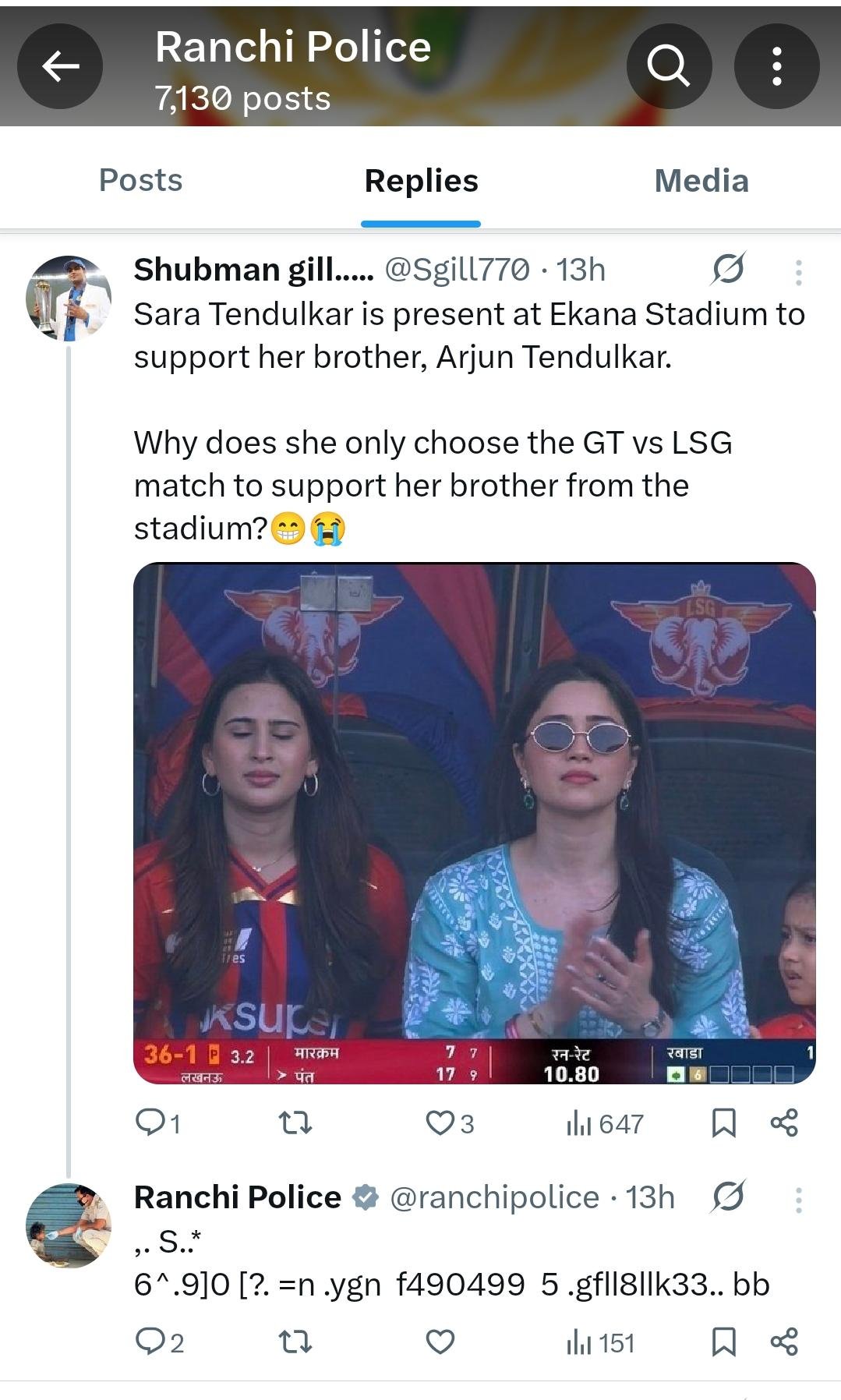The width and height of the screenshot is (841, 1400).
Task: Open Shubman gill's profile picture
Action: point(69,298)
